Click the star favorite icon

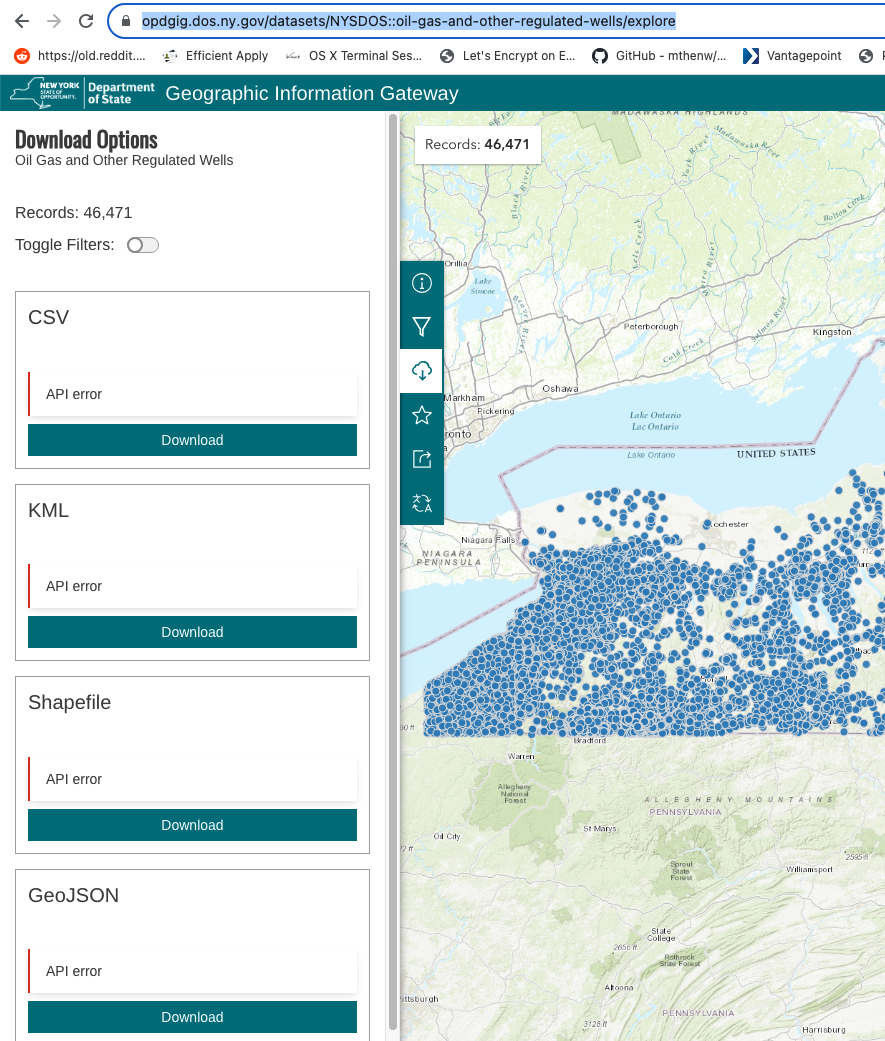point(422,415)
